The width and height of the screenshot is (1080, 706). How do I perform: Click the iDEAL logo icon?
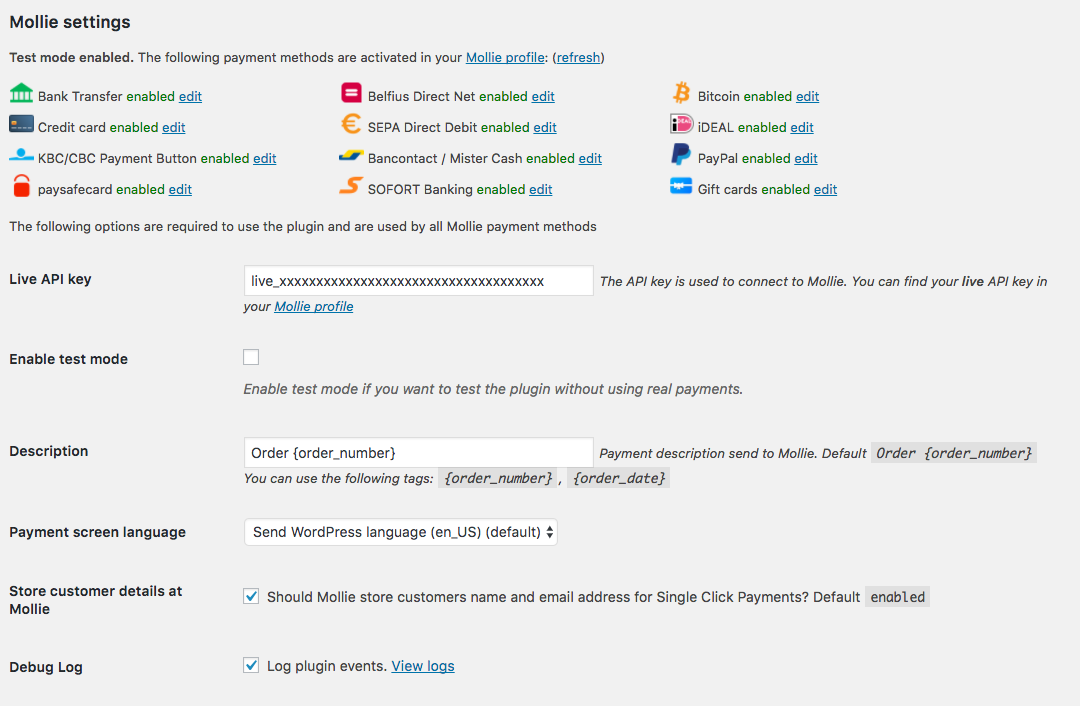tap(681, 125)
